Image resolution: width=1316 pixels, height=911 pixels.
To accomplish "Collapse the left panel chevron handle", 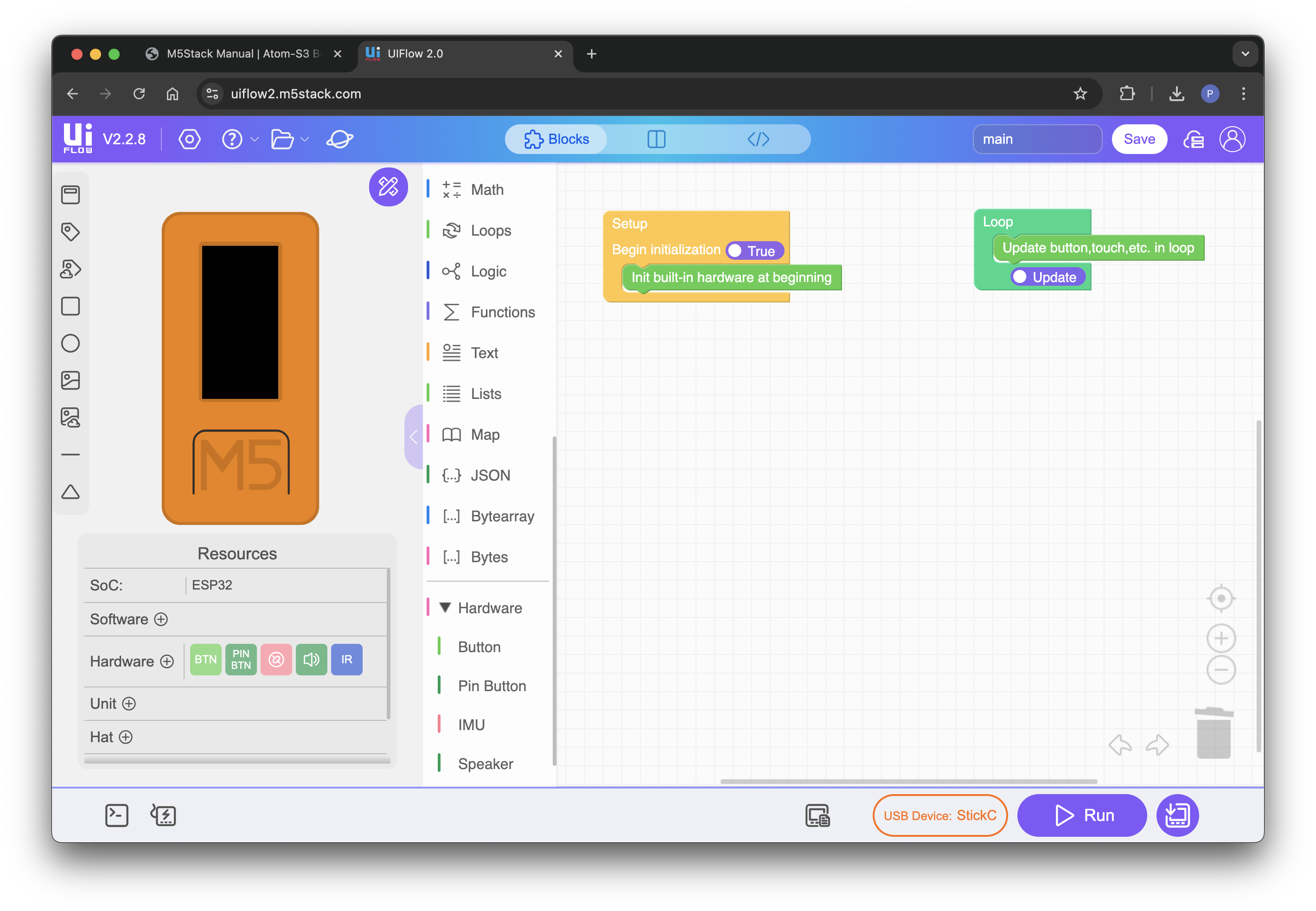I will (414, 437).
